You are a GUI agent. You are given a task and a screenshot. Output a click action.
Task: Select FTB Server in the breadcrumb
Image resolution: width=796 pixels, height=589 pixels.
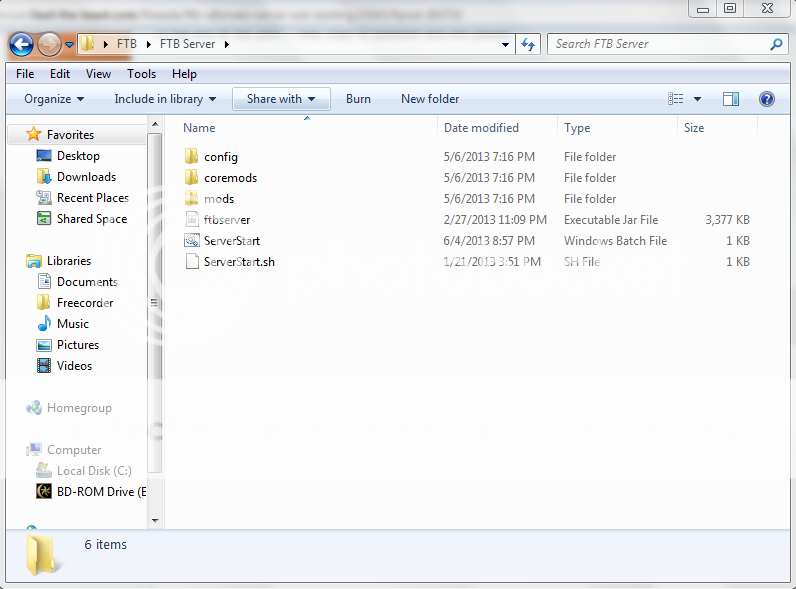click(x=187, y=44)
